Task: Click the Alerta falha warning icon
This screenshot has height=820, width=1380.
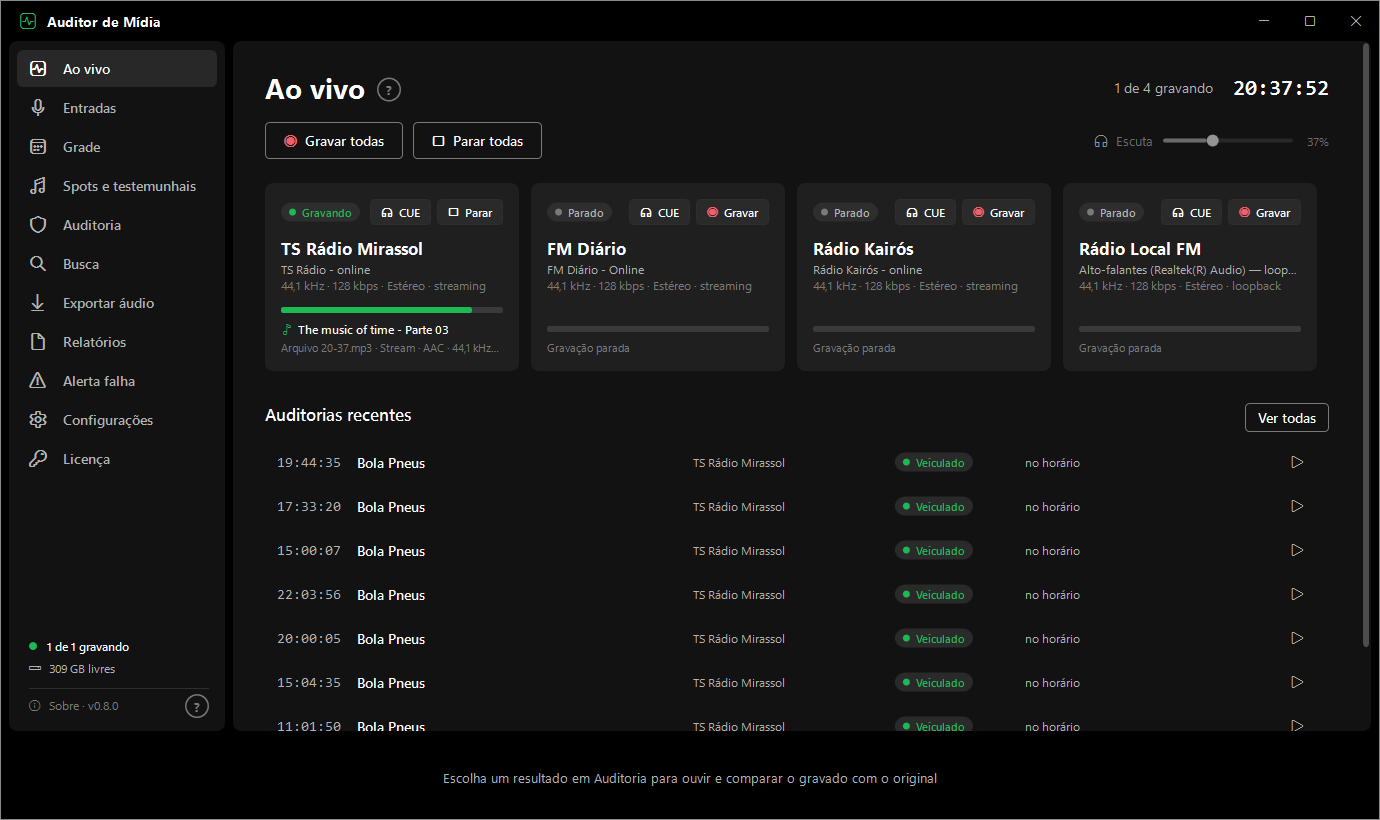Action: 38,381
